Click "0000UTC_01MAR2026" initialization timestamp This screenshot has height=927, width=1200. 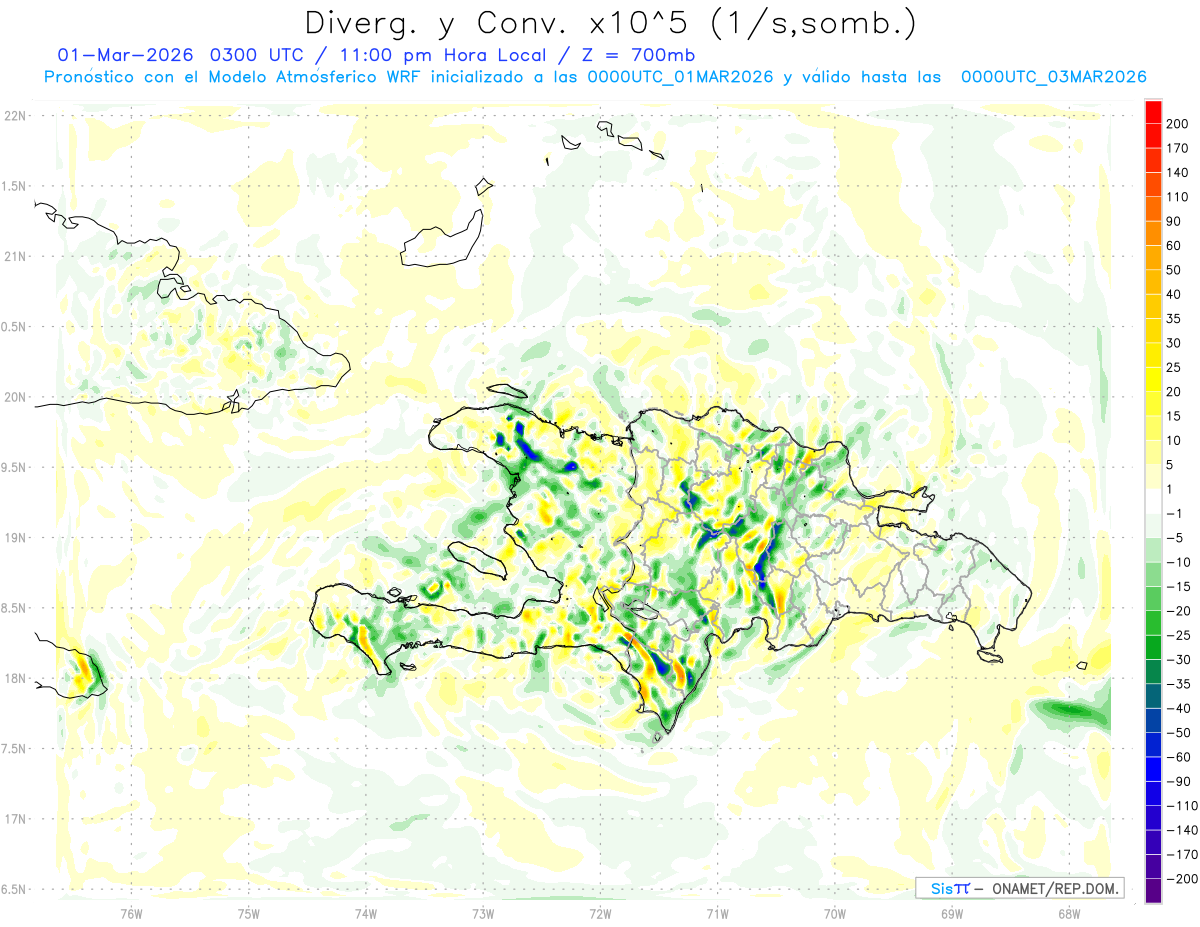point(680,77)
